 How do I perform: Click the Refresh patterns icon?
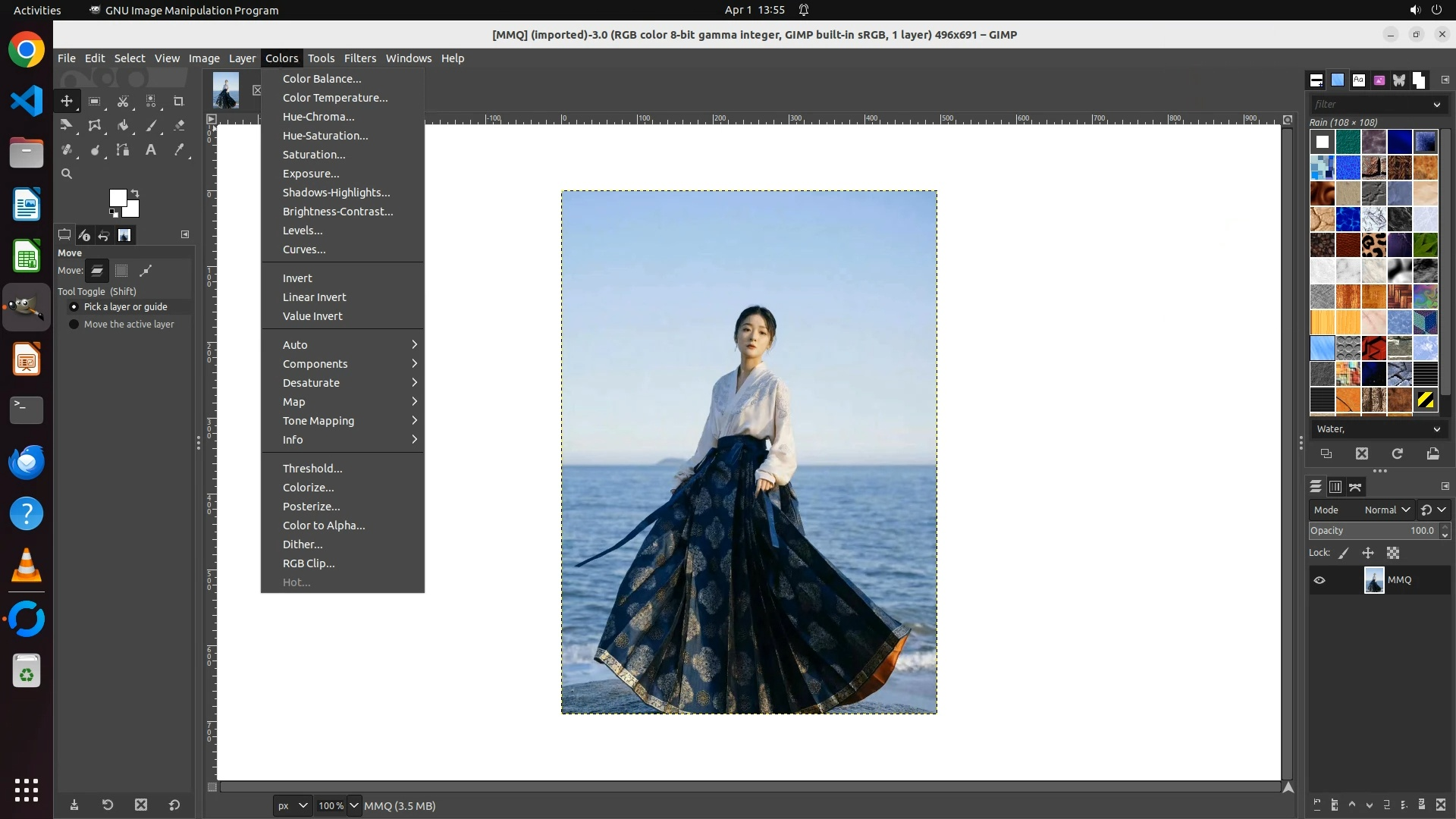[1397, 453]
